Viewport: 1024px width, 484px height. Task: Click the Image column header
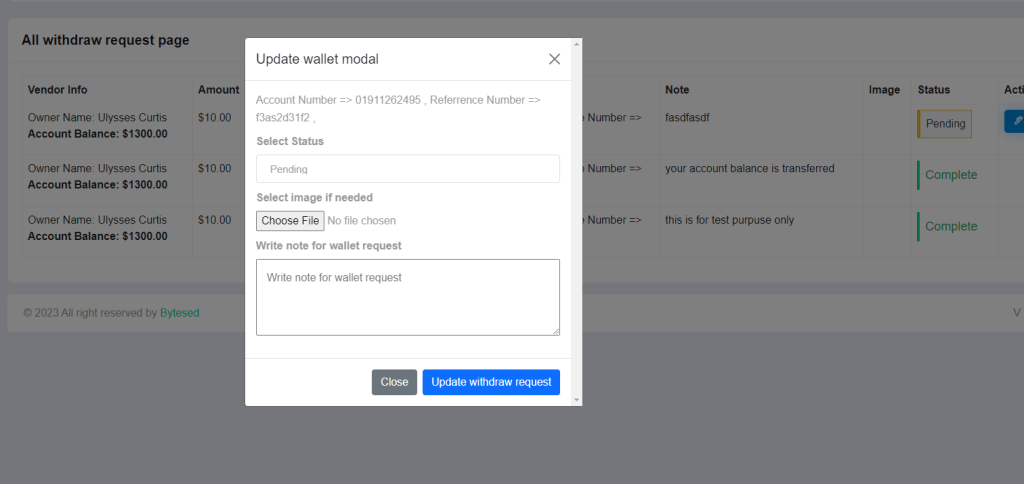(884, 90)
